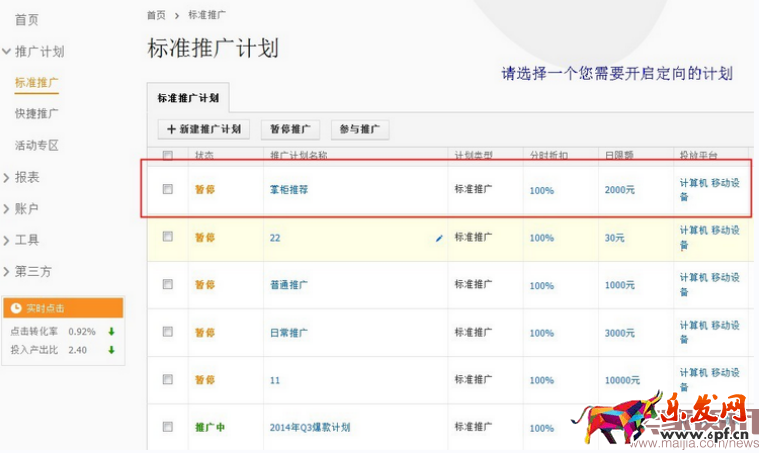Viewport: 759px width, 455px height.
Task: Check the box for 2014年Q3爆款计划
Action: pos(167,426)
